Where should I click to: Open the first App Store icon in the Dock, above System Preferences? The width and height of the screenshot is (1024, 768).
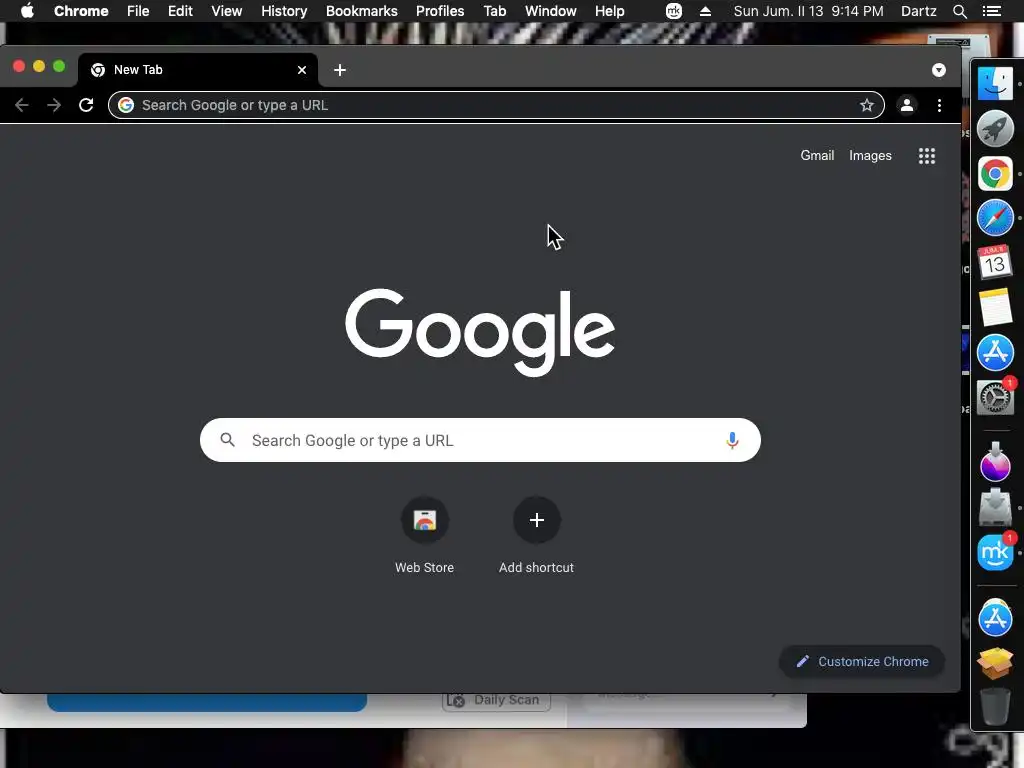click(995, 352)
